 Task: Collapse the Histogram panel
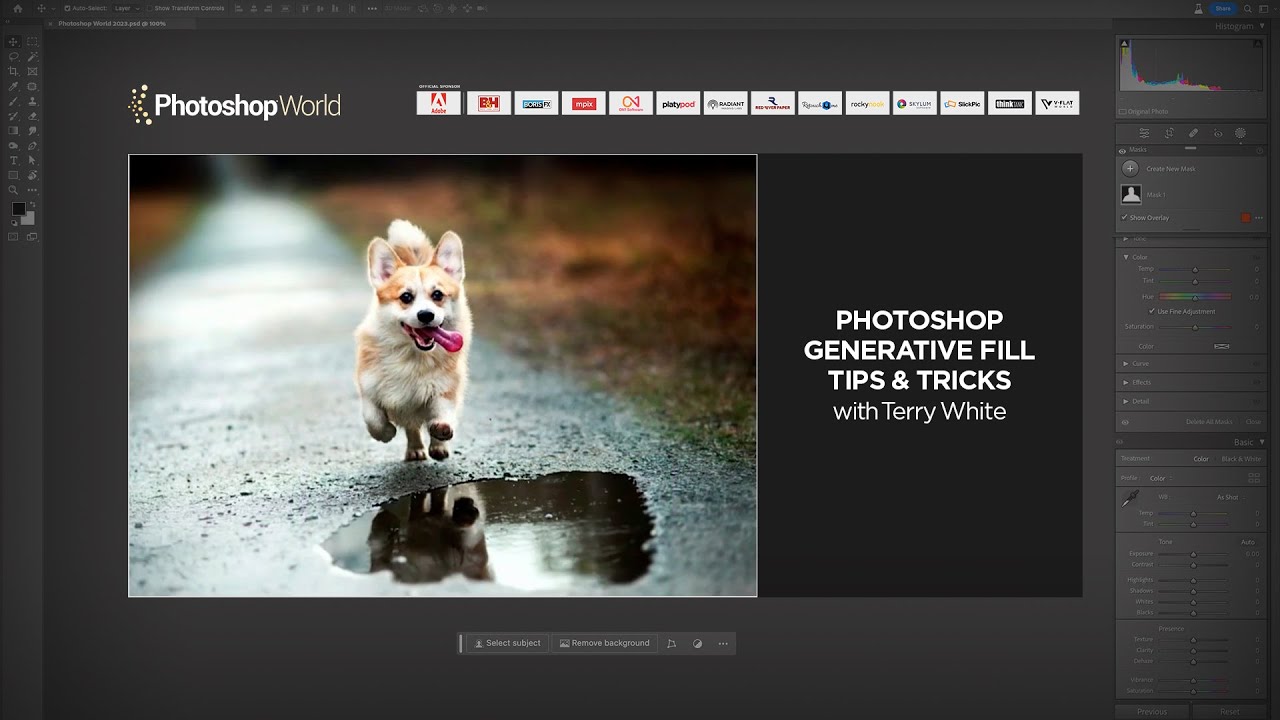click(x=1262, y=26)
